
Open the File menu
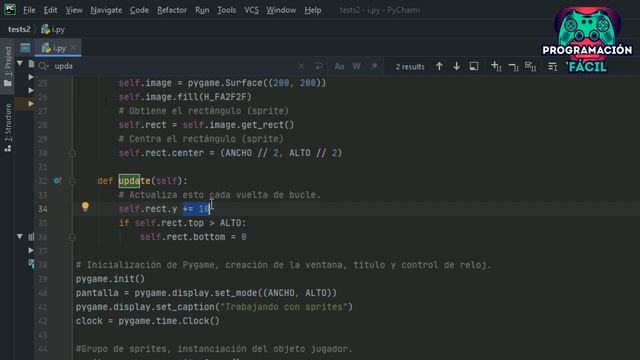point(29,10)
